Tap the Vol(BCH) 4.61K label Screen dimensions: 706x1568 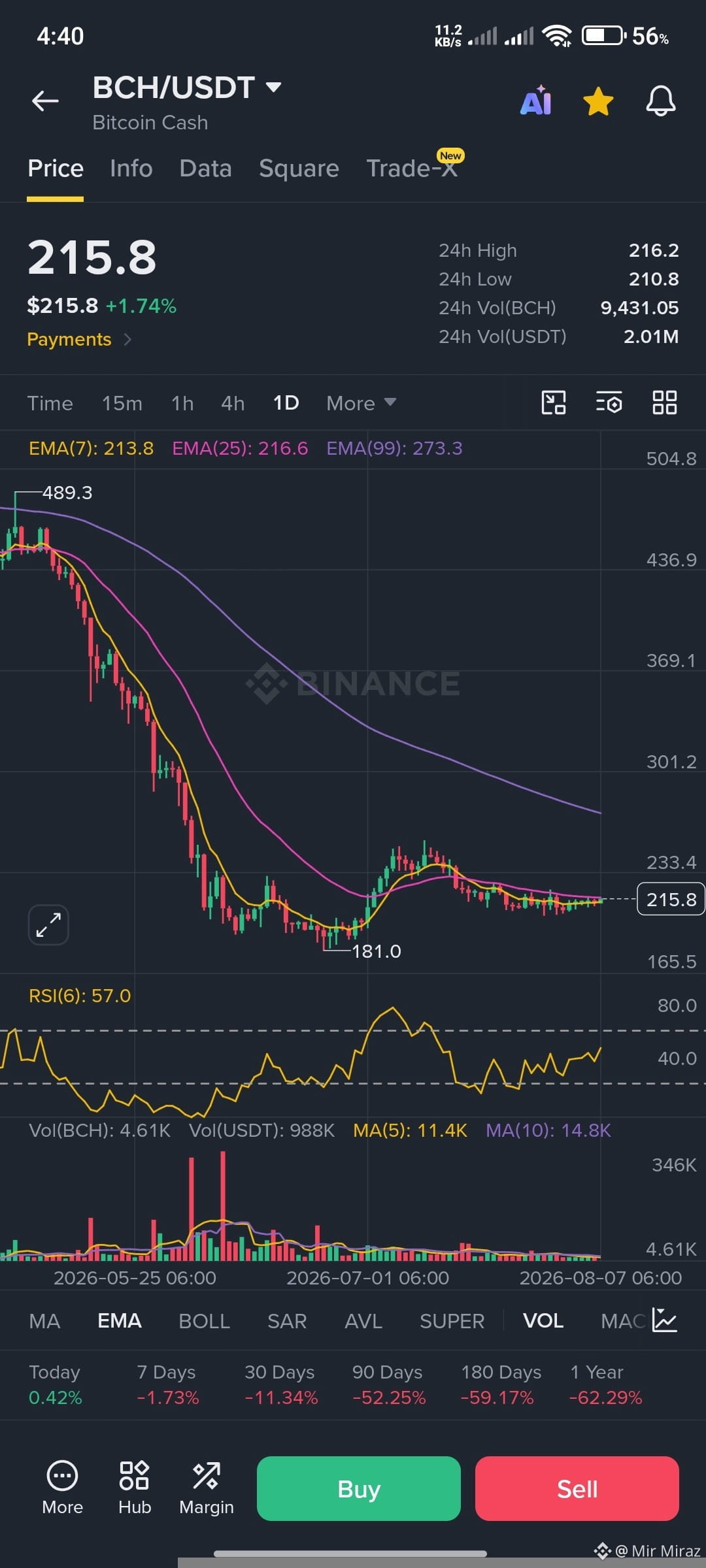99,1130
